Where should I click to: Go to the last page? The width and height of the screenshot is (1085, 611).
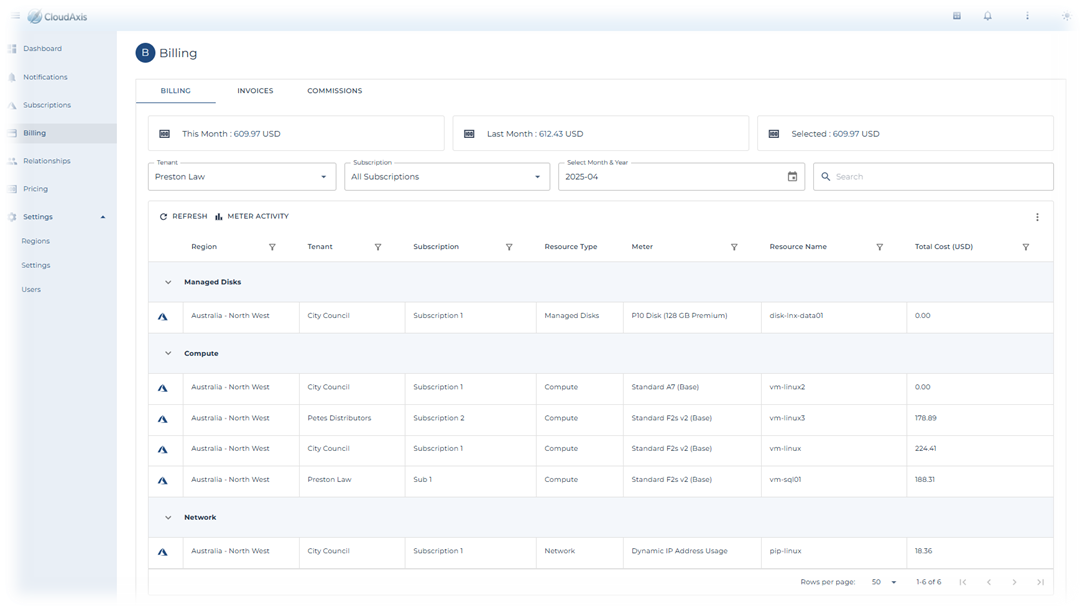[x=1040, y=583]
